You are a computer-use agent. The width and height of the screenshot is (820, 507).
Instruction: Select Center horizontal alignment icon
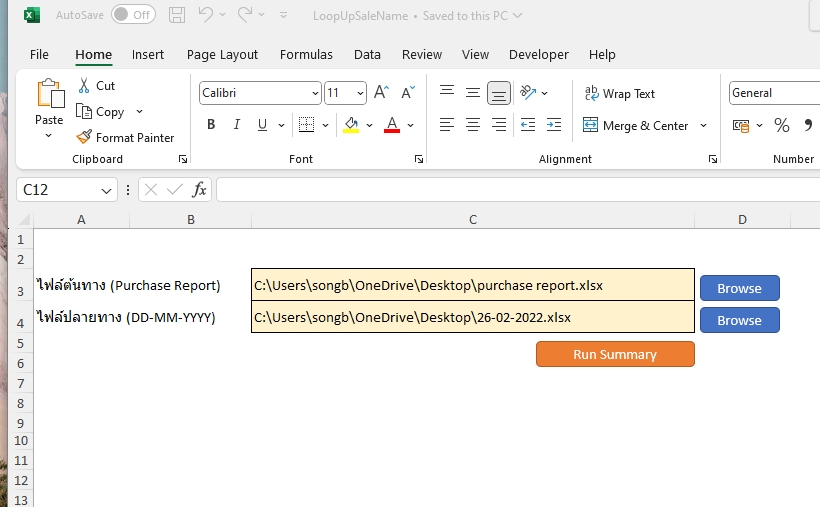pos(473,125)
